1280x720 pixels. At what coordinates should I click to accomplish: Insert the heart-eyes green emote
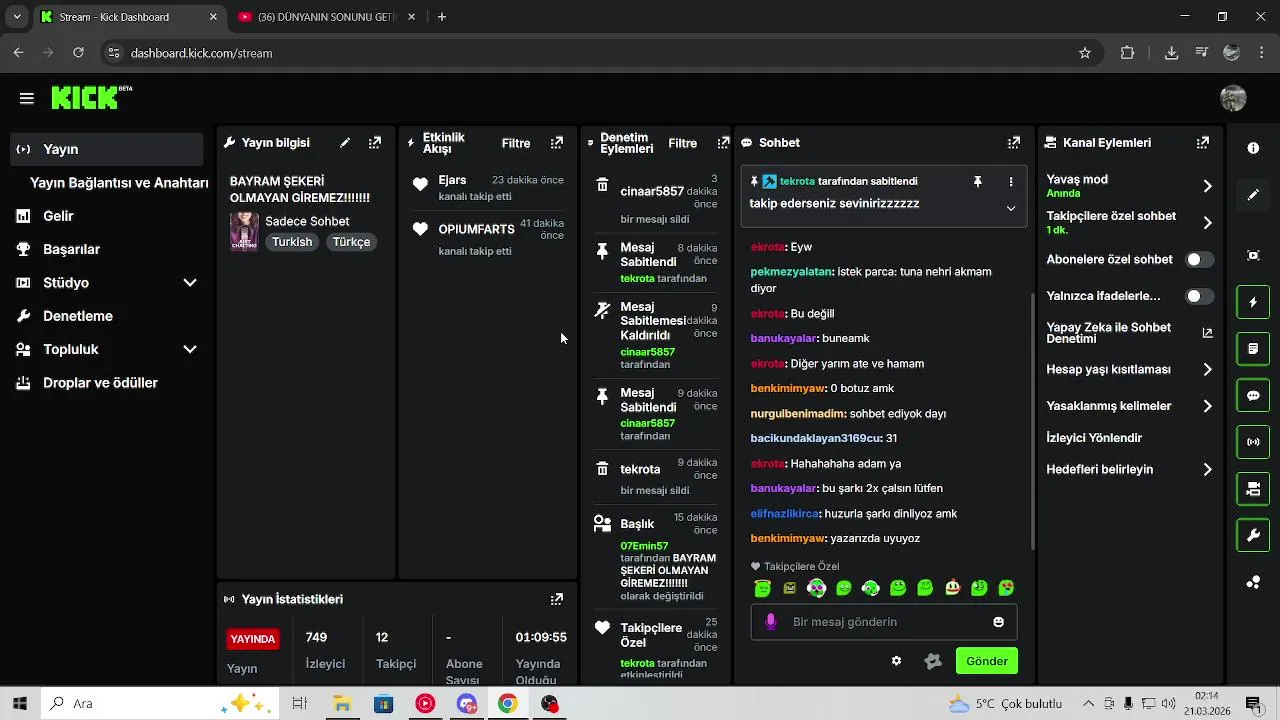(1006, 588)
